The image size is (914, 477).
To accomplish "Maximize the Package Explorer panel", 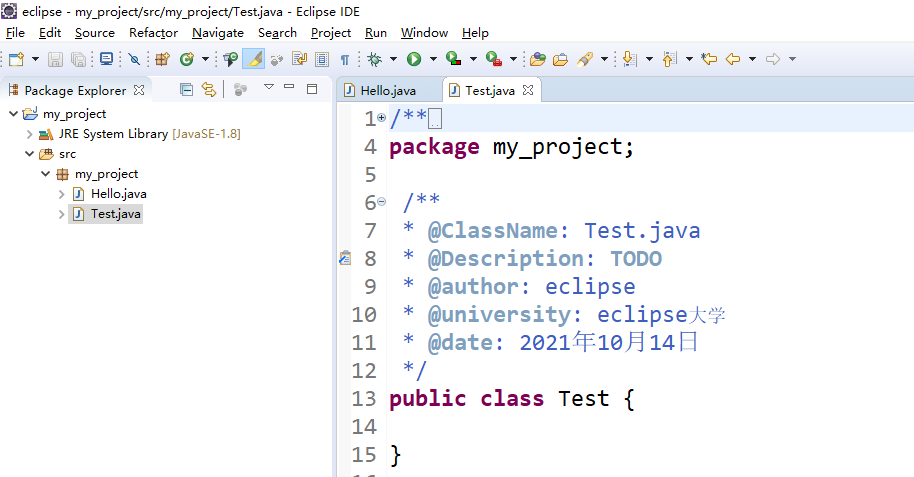I will [312, 89].
